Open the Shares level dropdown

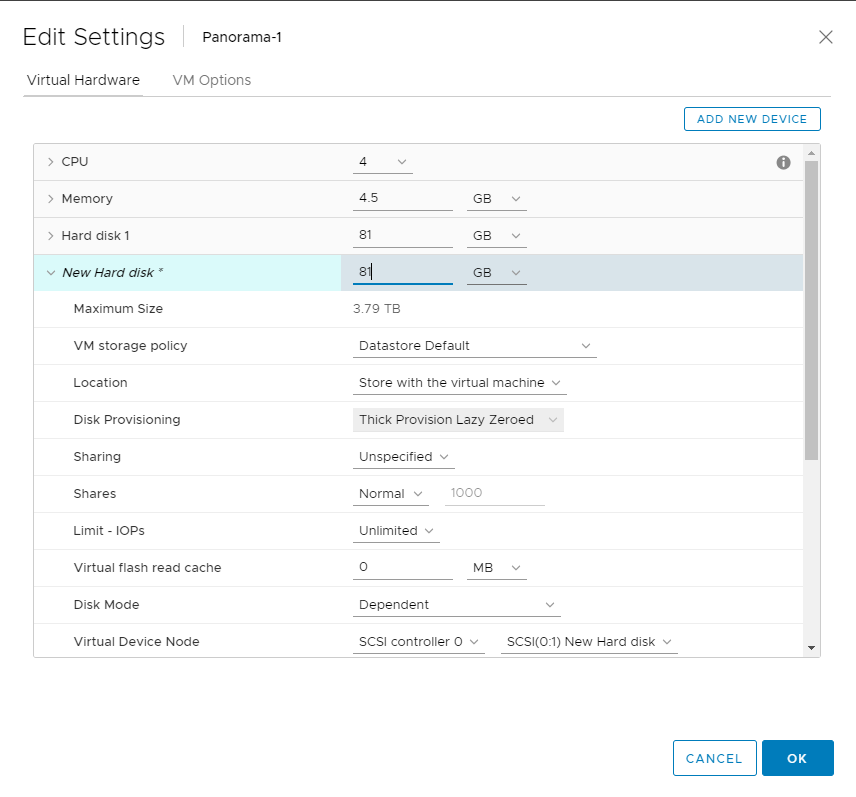(390, 493)
